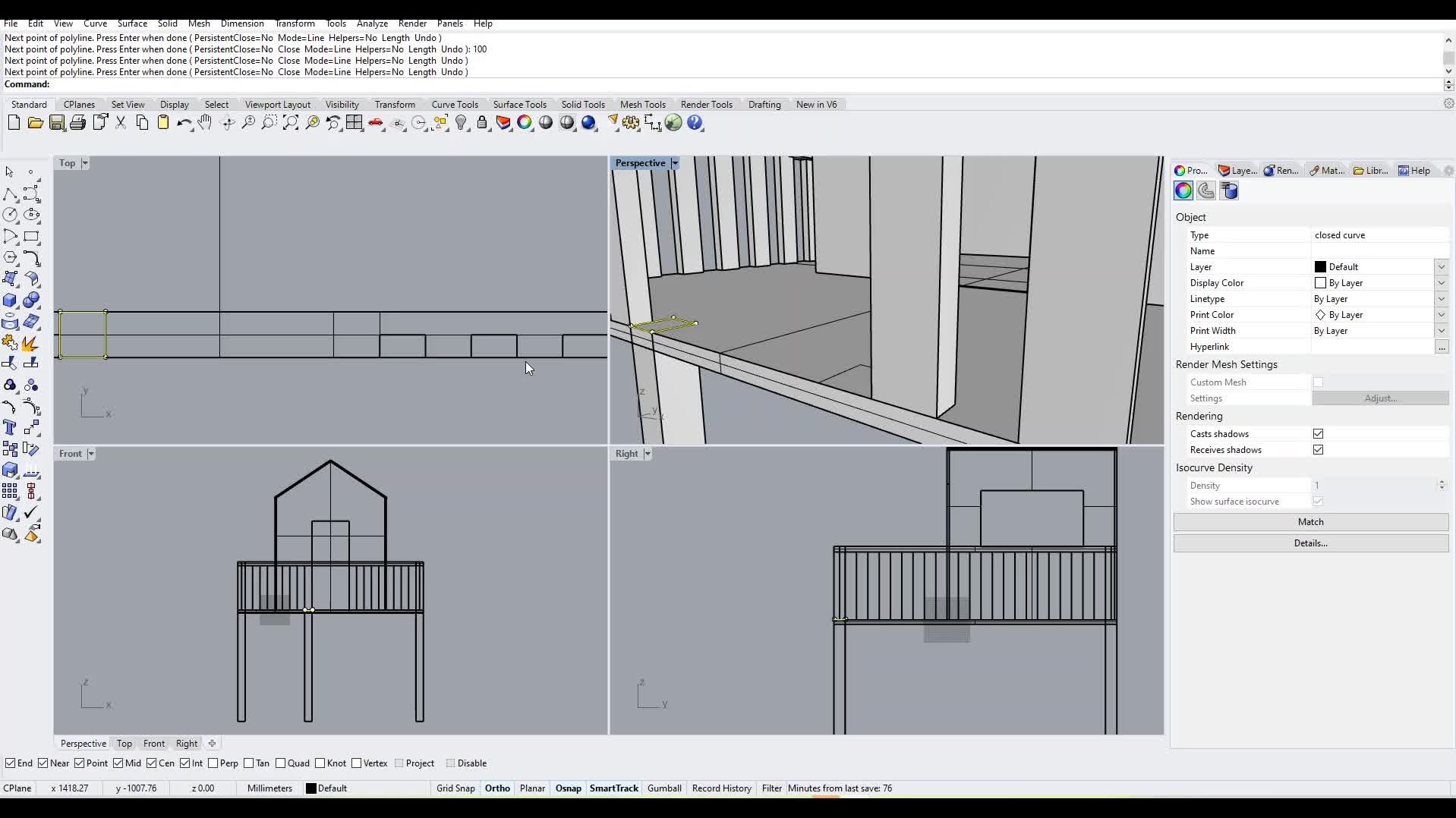This screenshot has width=1456, height=818.
Task: Open the Perspective viewport dropdown menu
Action: click(x=674, y=163)
